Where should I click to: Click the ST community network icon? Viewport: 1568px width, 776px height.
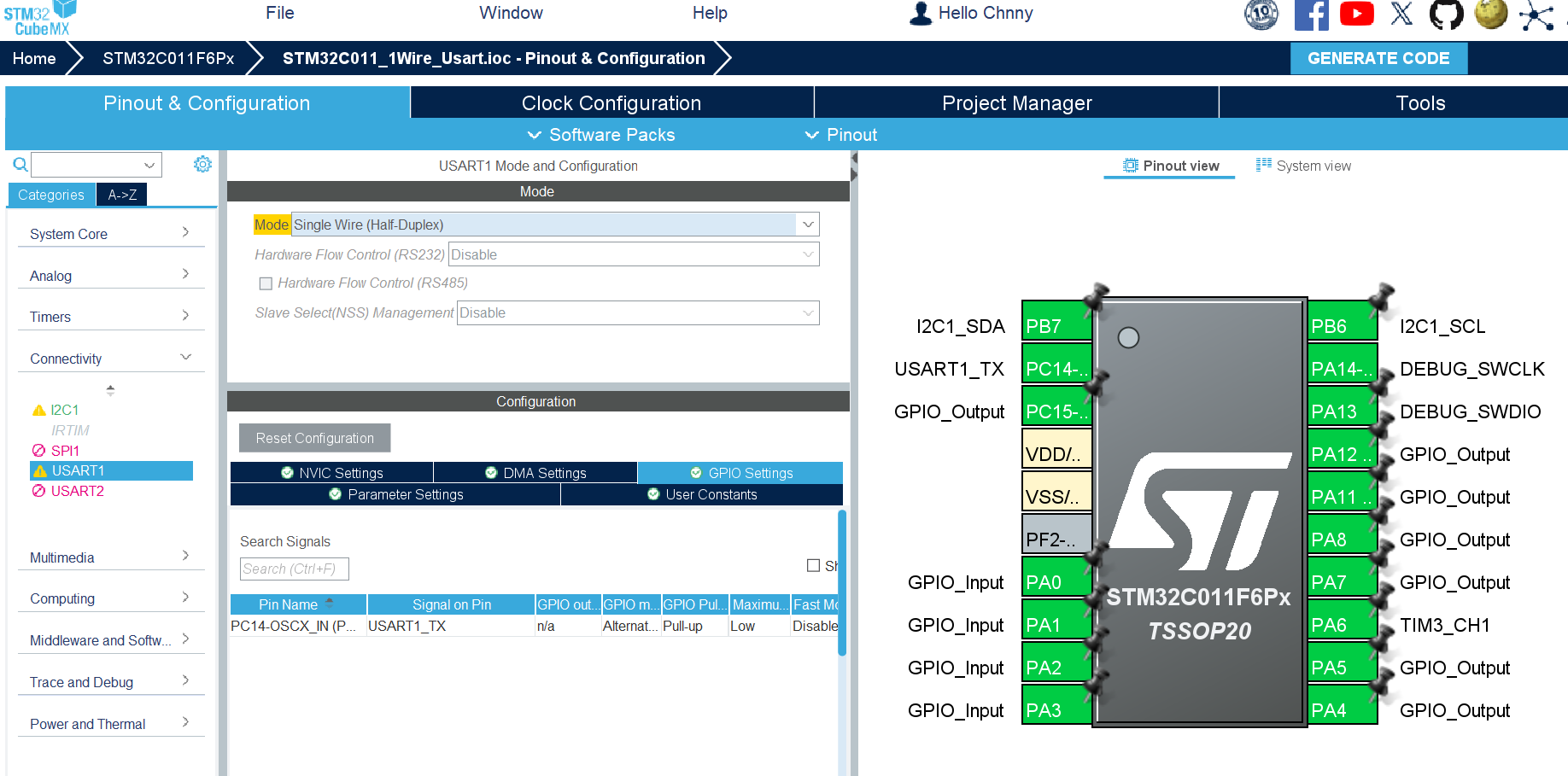coord(1536,15)
